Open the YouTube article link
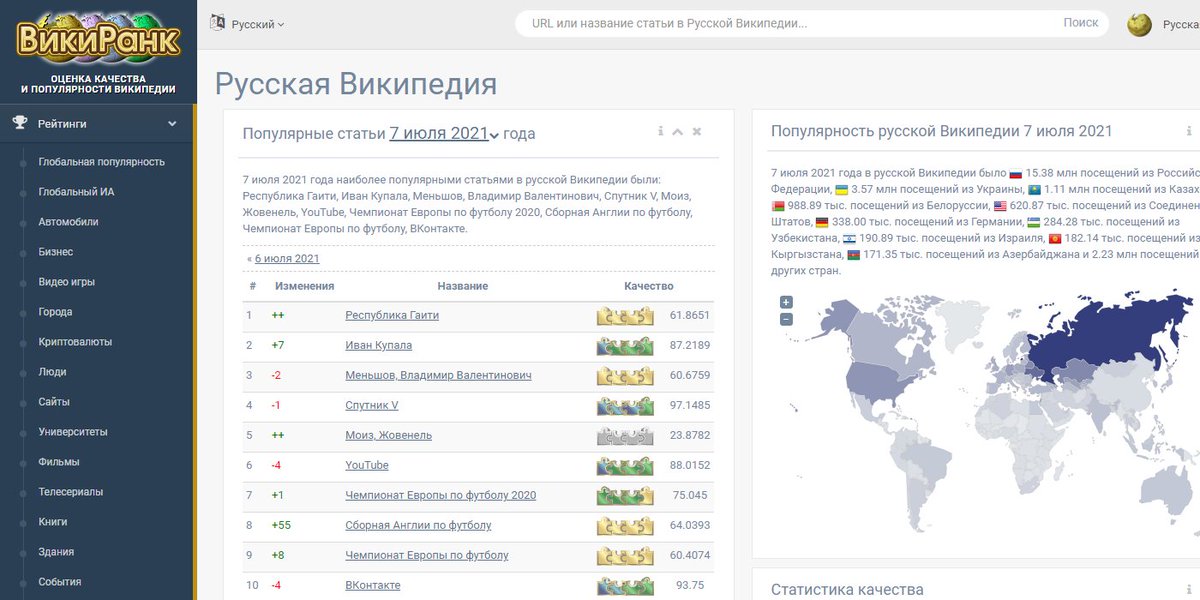Viewport: 1200px width, 600px height. coord(367,465)
